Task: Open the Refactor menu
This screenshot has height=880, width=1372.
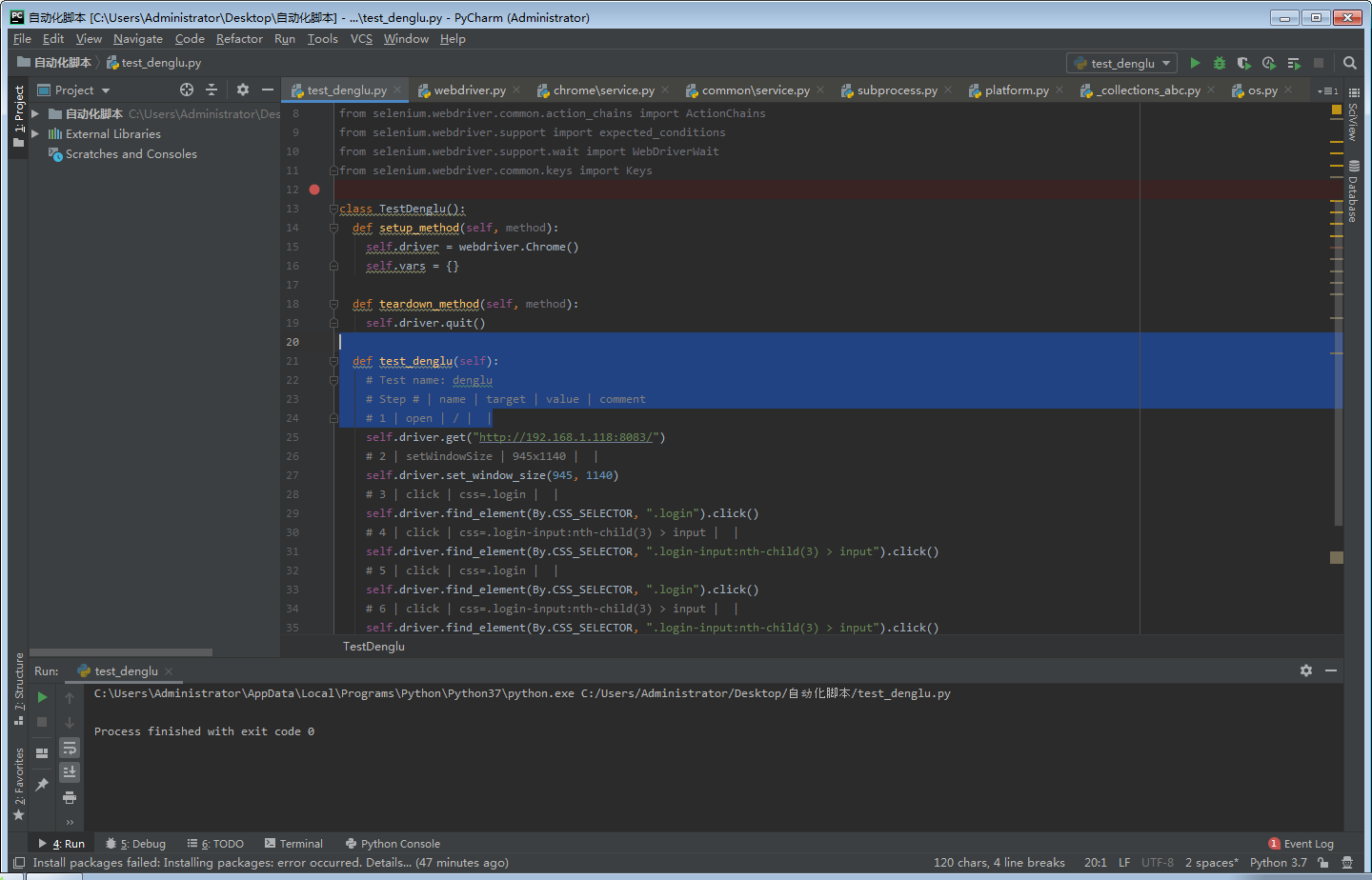Action: [239, 39]
